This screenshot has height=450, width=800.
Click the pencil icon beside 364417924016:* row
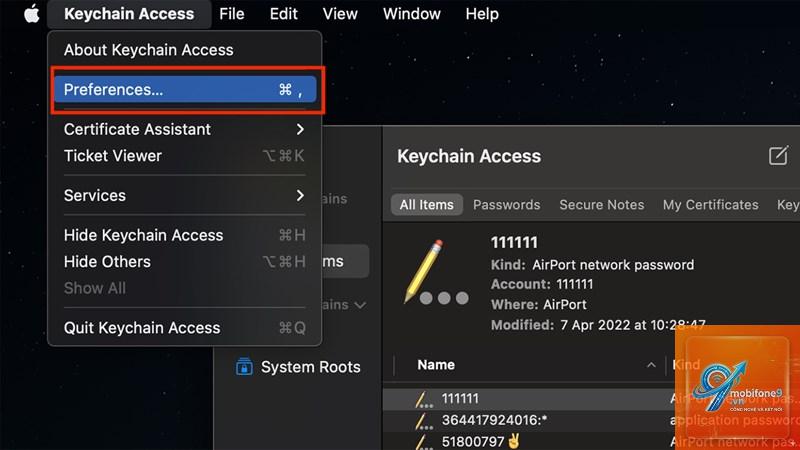coord(423,421)
